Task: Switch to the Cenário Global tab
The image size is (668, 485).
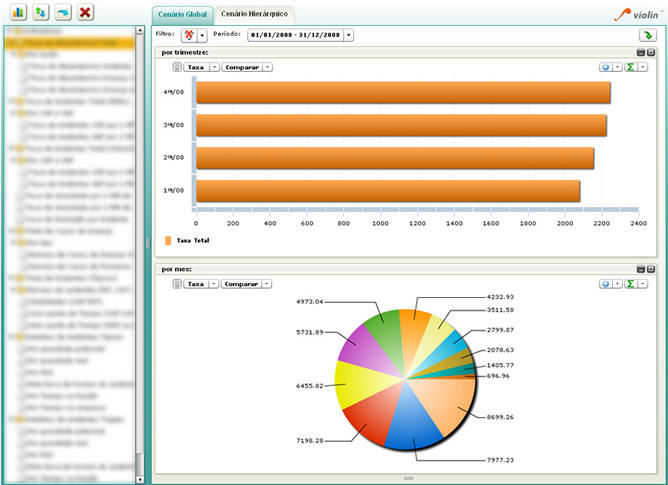Action: [x=182, y=14]
